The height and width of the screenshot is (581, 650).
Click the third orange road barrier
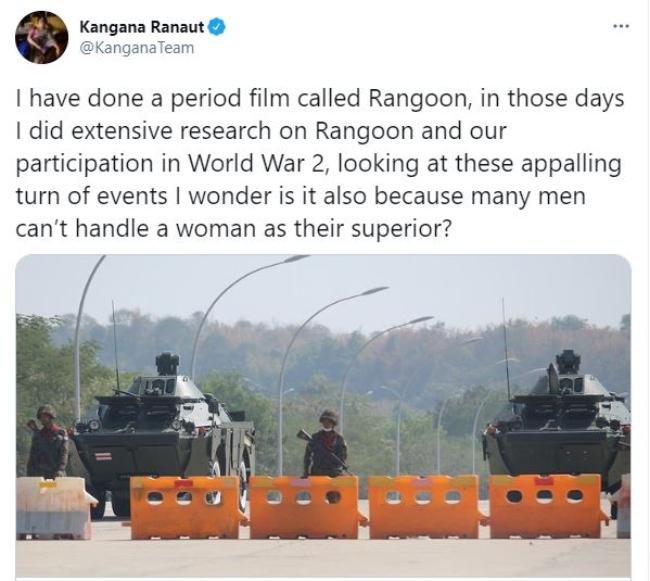[425, 506]
